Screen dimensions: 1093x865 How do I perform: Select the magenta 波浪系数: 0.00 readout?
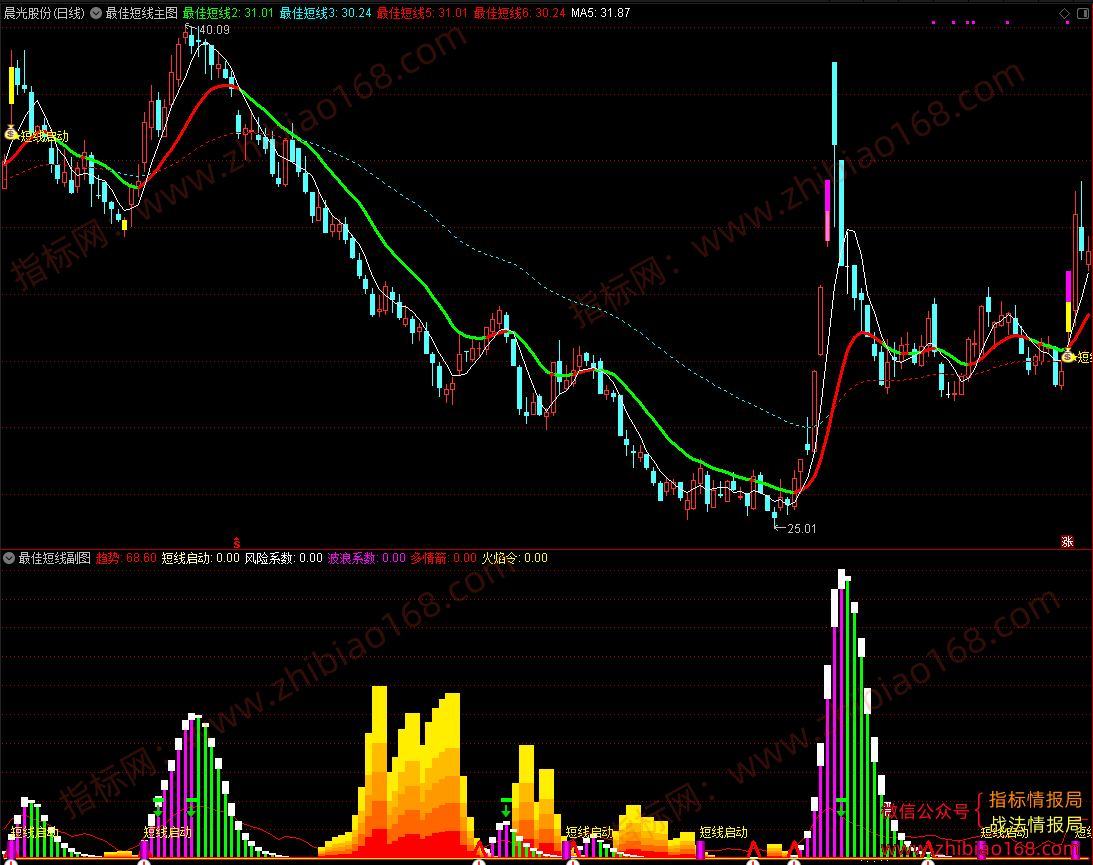click(367, 558)
